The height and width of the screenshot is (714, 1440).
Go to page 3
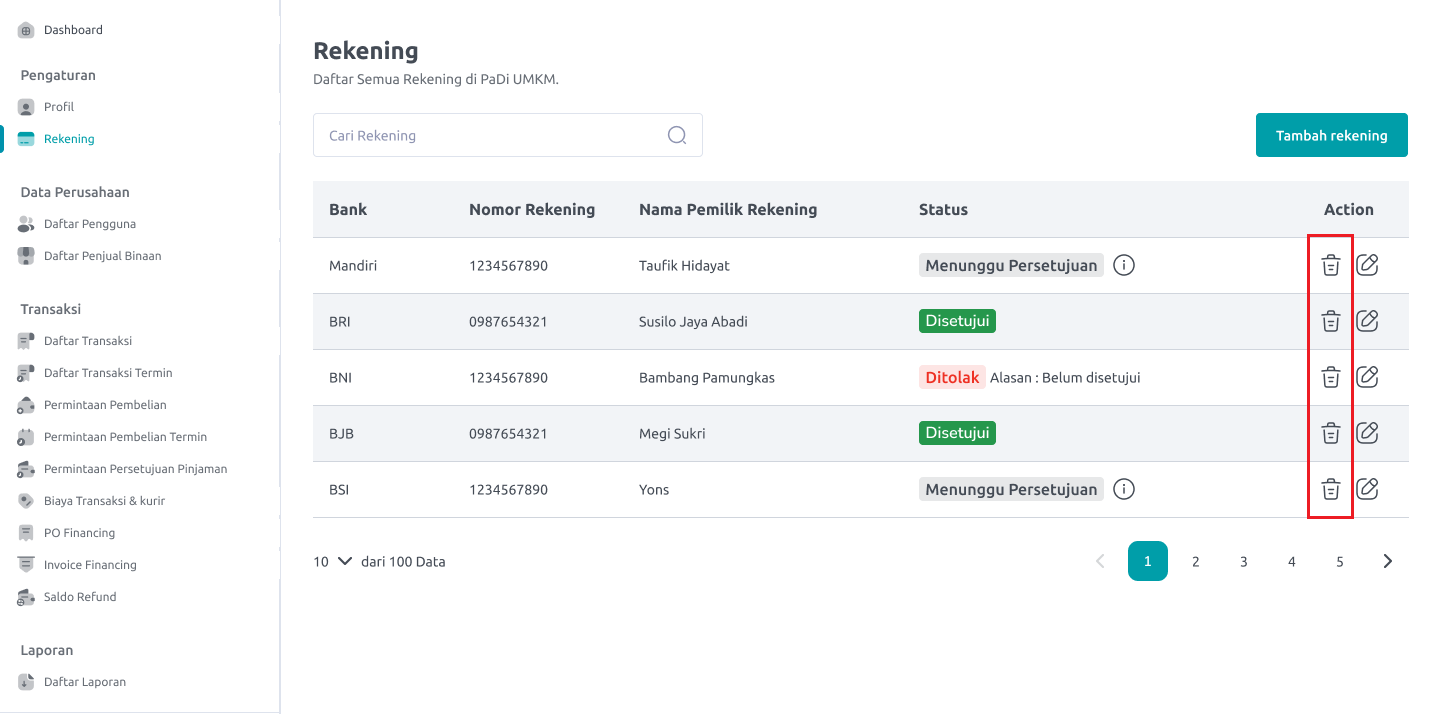(x=1244, y=562)
